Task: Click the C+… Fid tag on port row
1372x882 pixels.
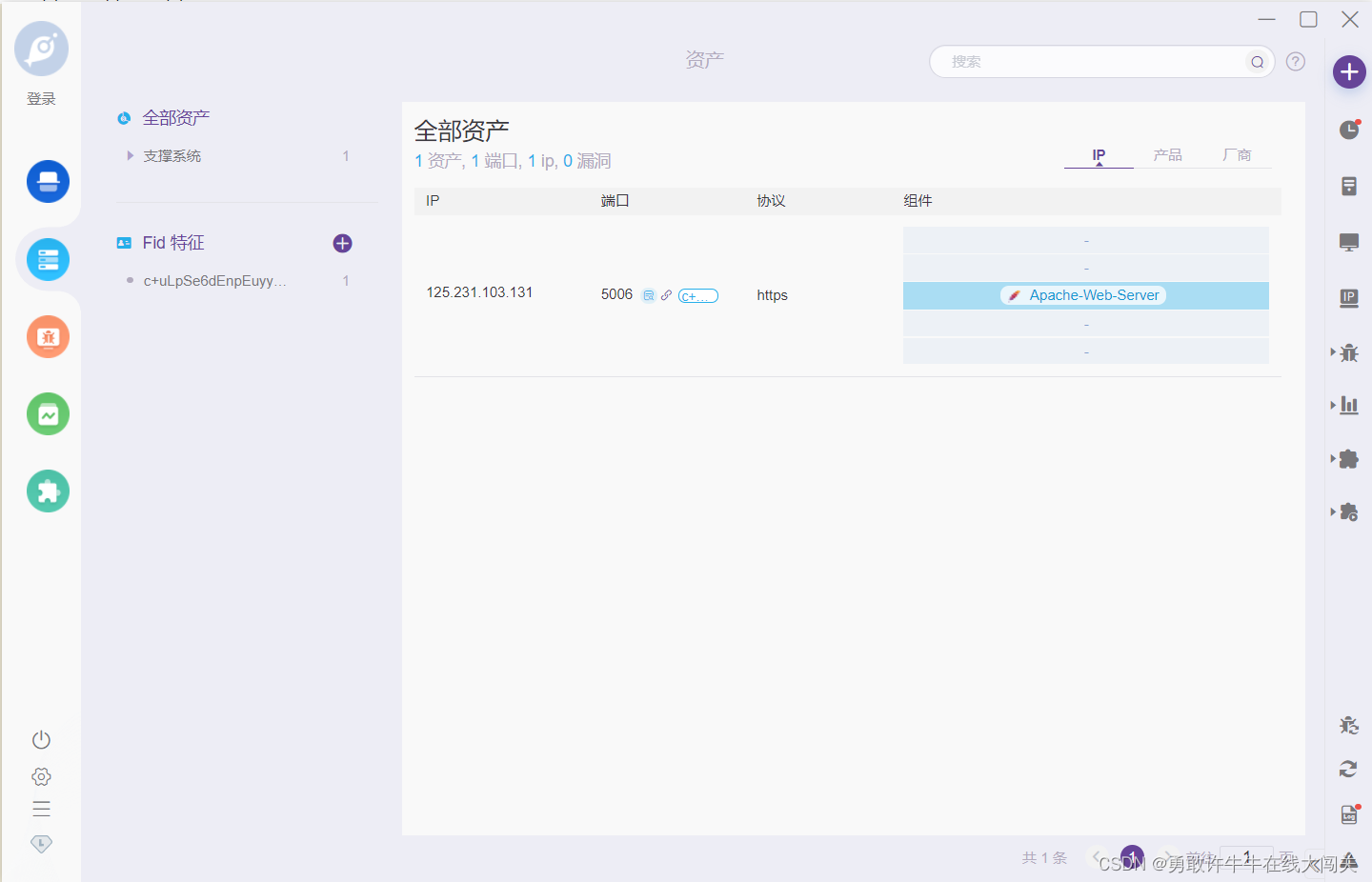Action: click(698, 296)
